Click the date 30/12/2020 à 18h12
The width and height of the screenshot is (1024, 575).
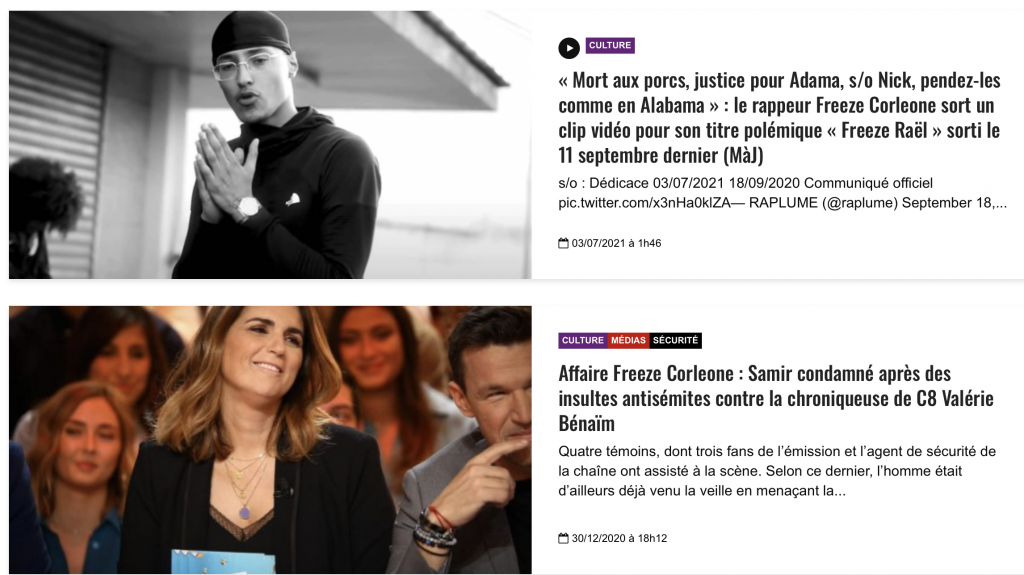coord(619,538)
